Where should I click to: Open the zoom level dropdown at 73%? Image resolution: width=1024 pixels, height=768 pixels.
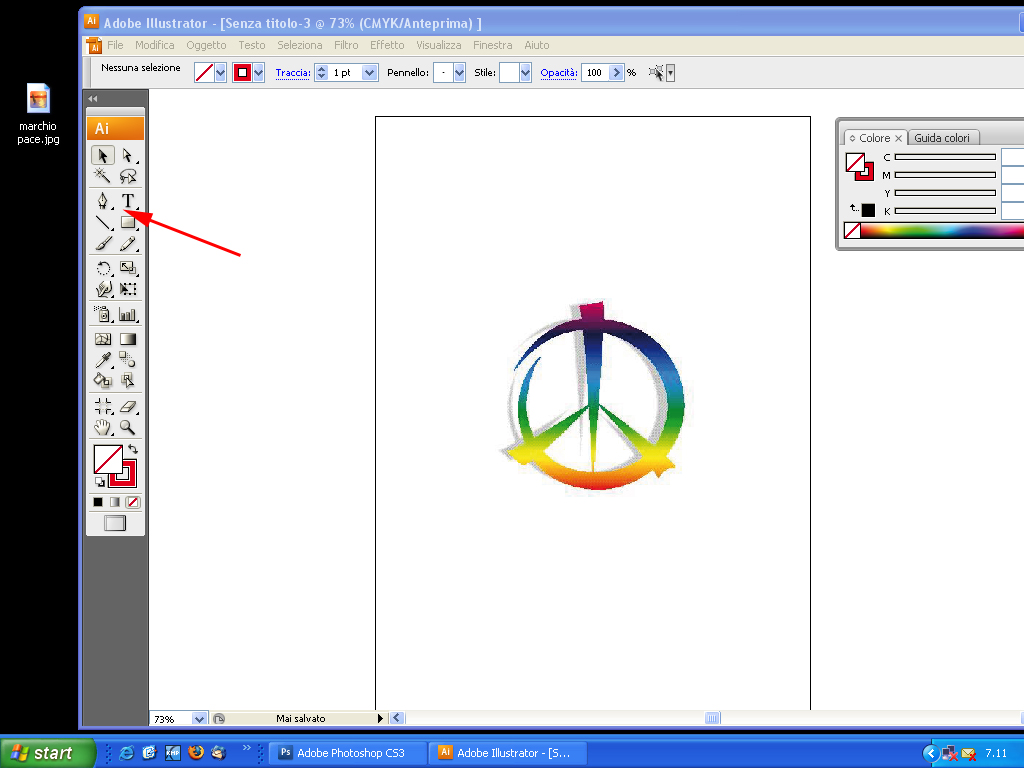200,719
